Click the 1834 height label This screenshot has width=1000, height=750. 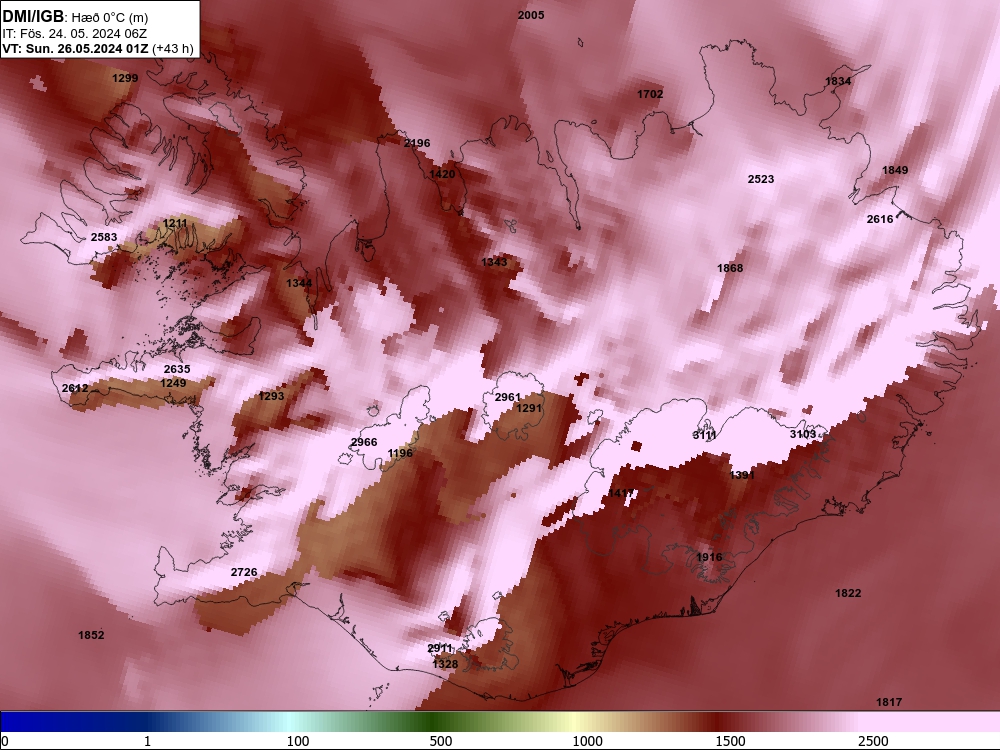(x=838, y=81)
